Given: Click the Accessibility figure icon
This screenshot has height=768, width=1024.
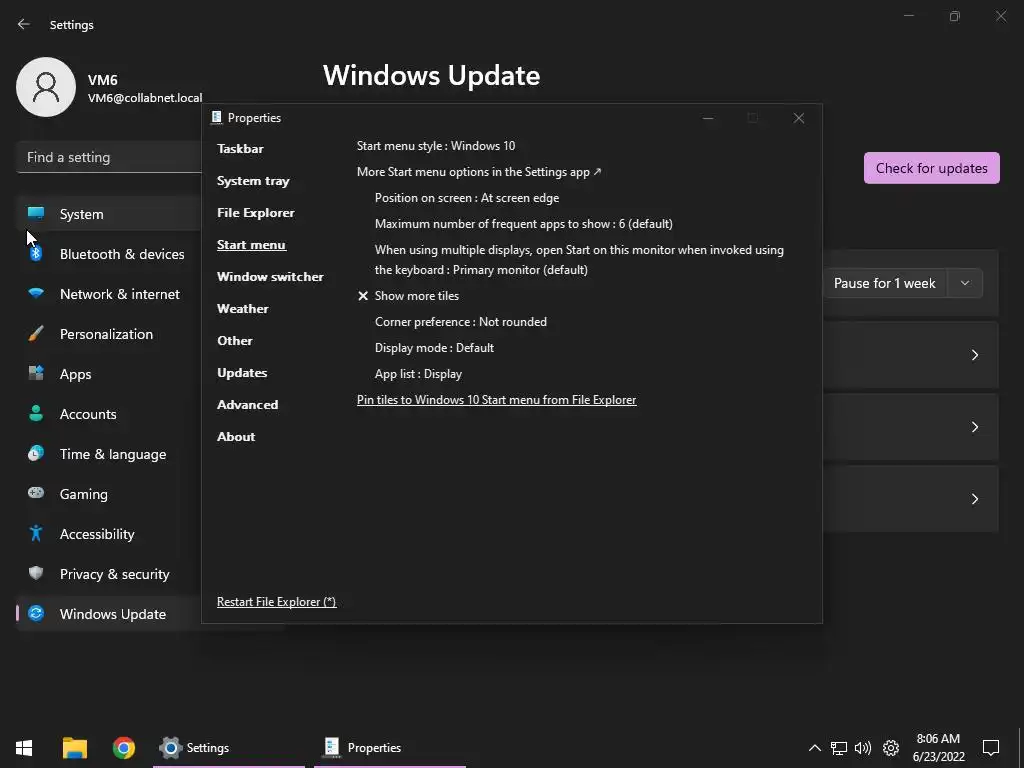Looking at the screenshot, I should (x=36, y=534).
